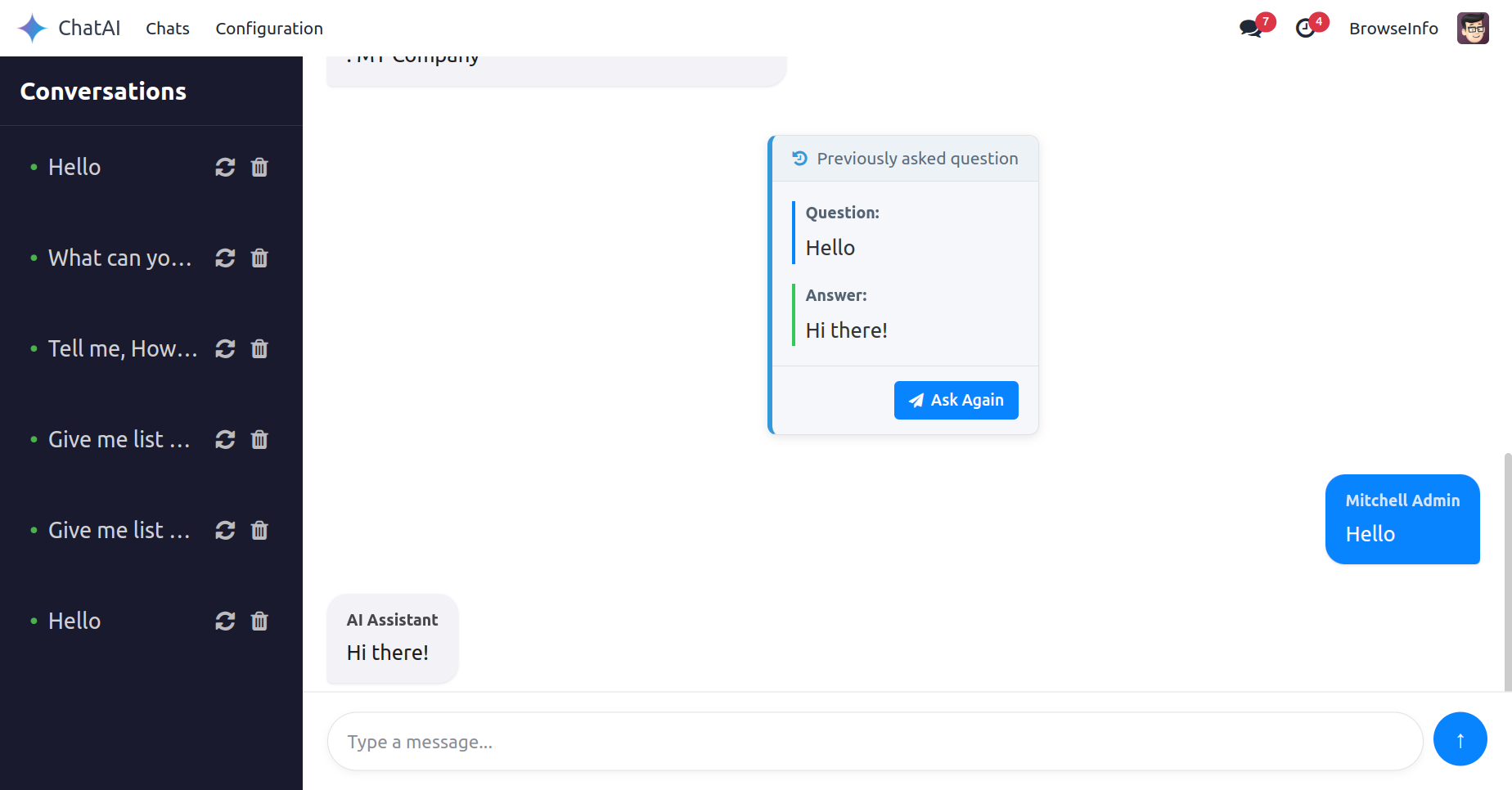Focus the 'Type a message...' input field
The image size is (1512, 790).
[875, 742]
